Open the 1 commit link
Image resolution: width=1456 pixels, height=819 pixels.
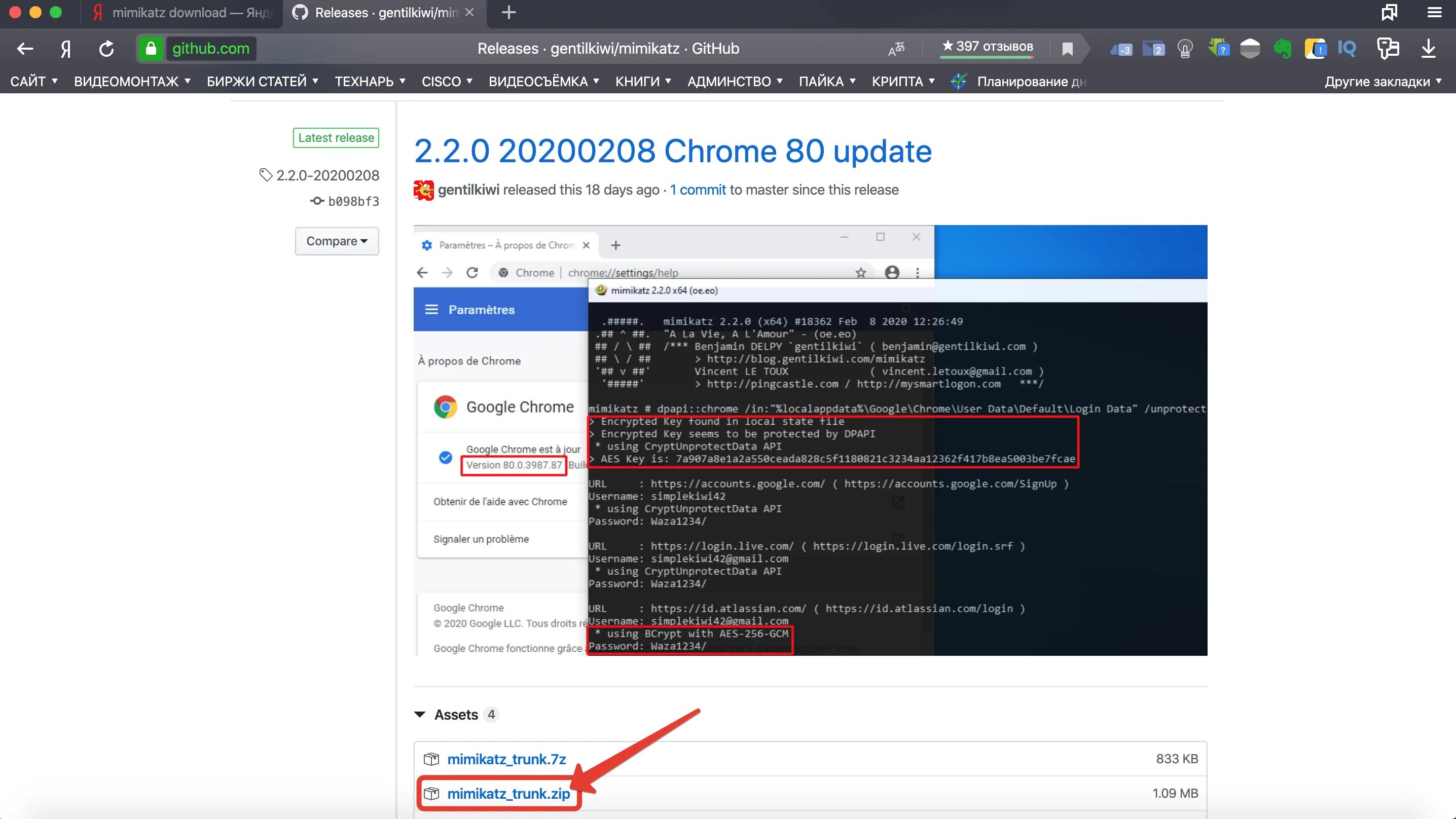pos(698,190)
